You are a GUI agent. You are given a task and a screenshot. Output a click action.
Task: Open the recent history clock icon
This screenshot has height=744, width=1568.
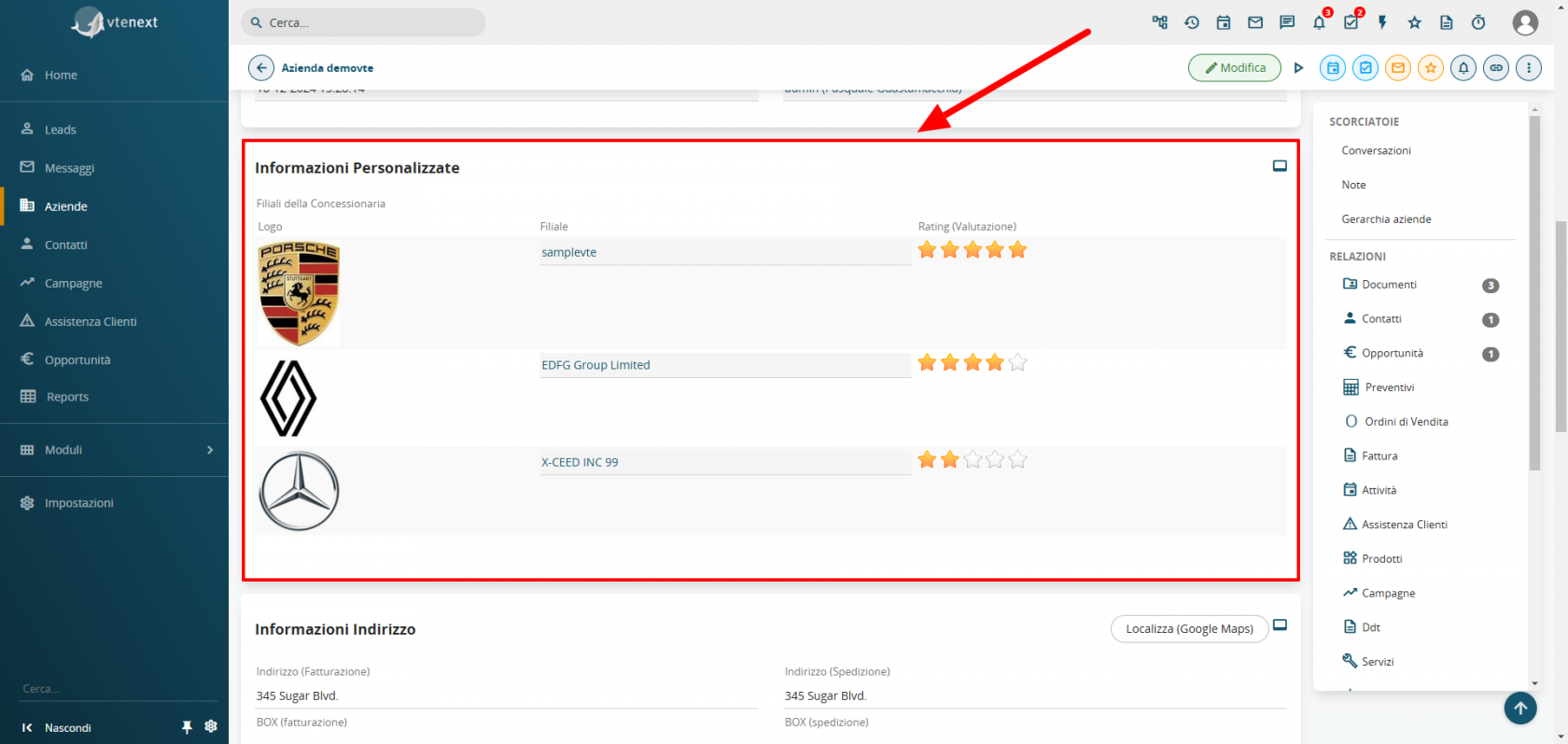pyautogui.click(x=1192, y=22)
